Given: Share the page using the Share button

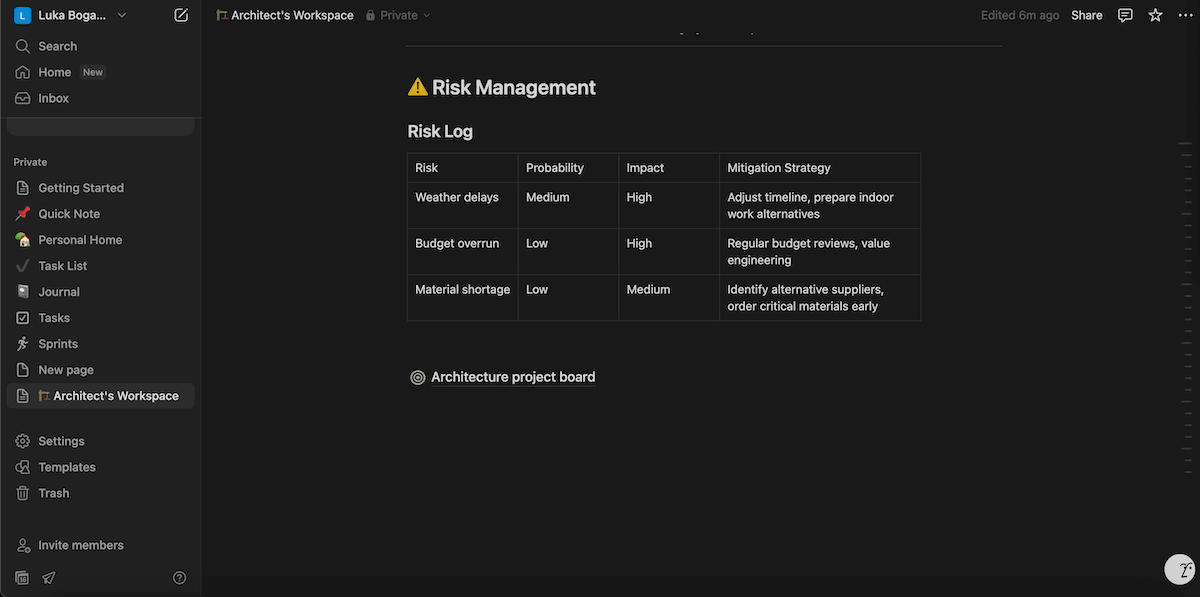Looking at the screenshot, I should pos(1086,14).
